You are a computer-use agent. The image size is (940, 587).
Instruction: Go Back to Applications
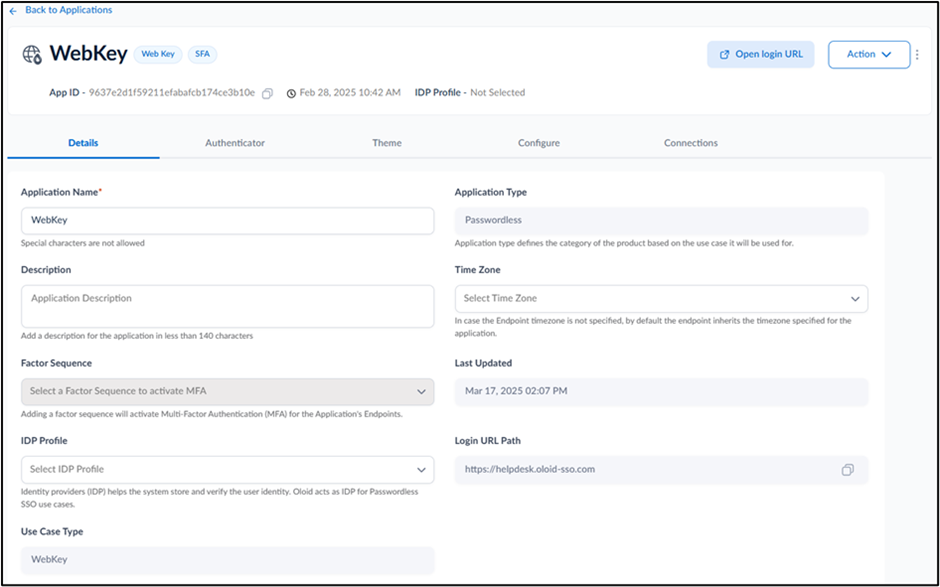pos(68,10)
